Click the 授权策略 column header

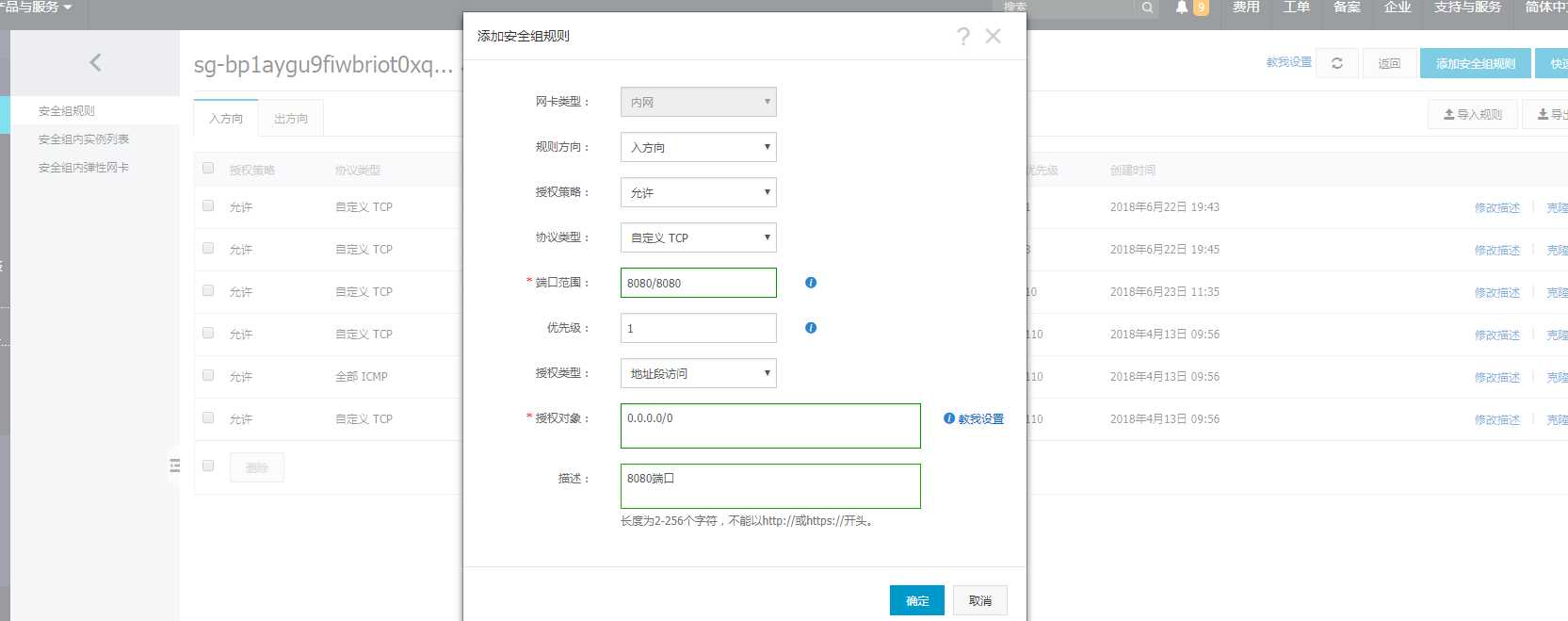tap(252, 171)
